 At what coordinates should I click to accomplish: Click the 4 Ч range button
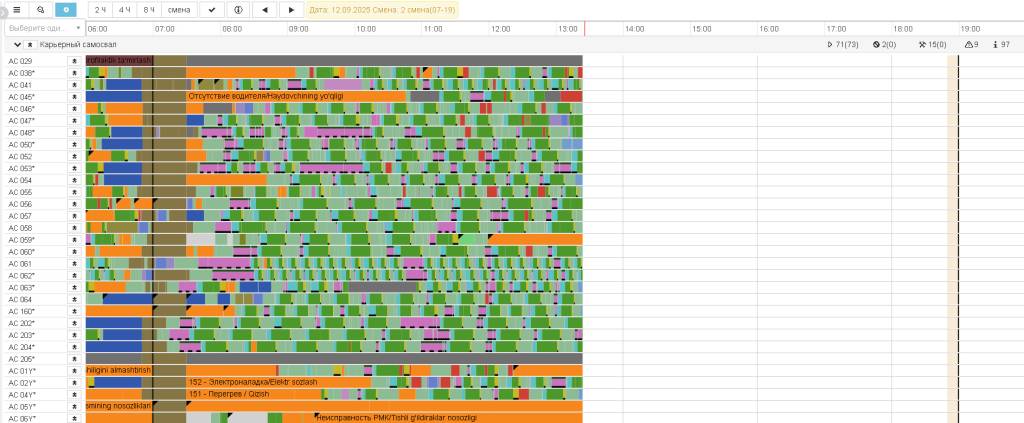tap(124, 9)
